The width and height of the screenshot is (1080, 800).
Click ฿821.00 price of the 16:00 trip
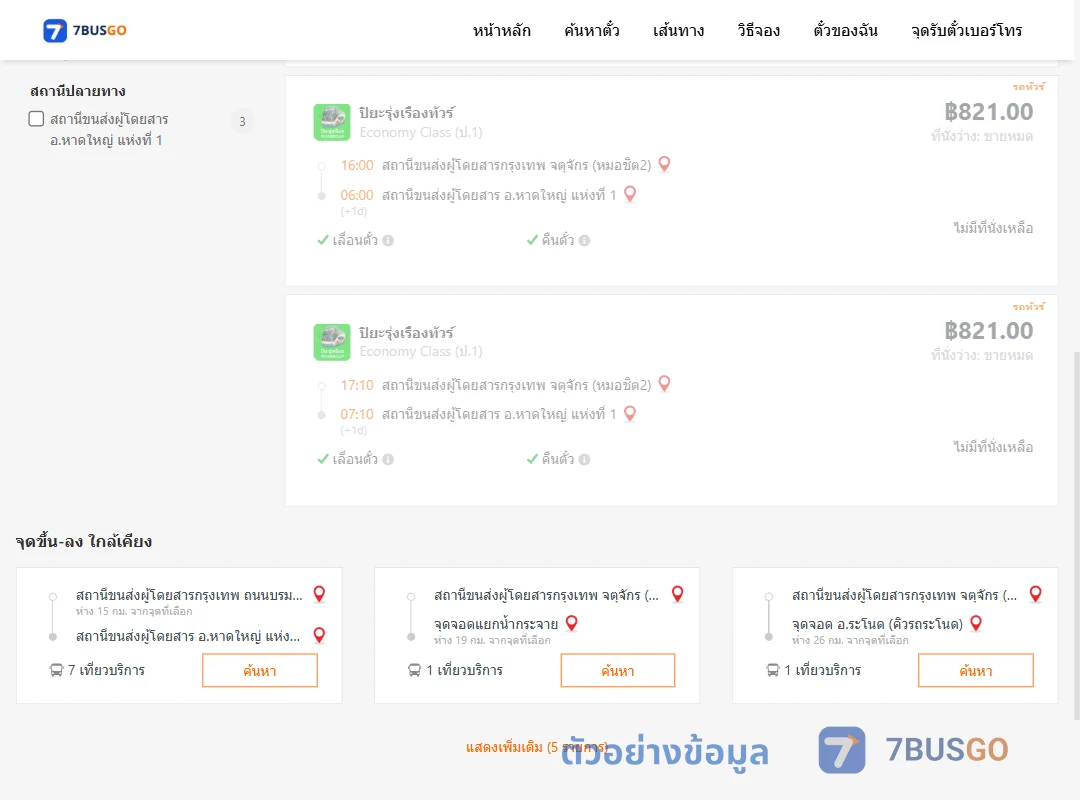pos(988,112)
